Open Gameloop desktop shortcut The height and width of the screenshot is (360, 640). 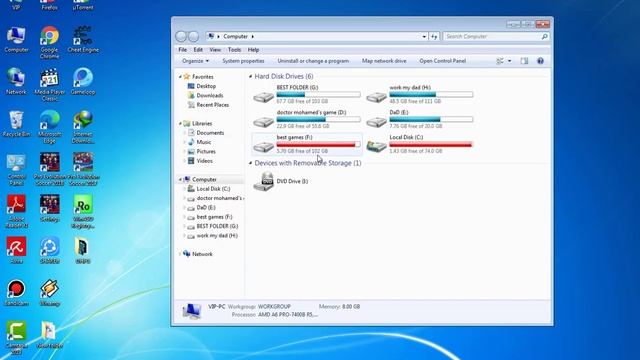tap(83, 81)
